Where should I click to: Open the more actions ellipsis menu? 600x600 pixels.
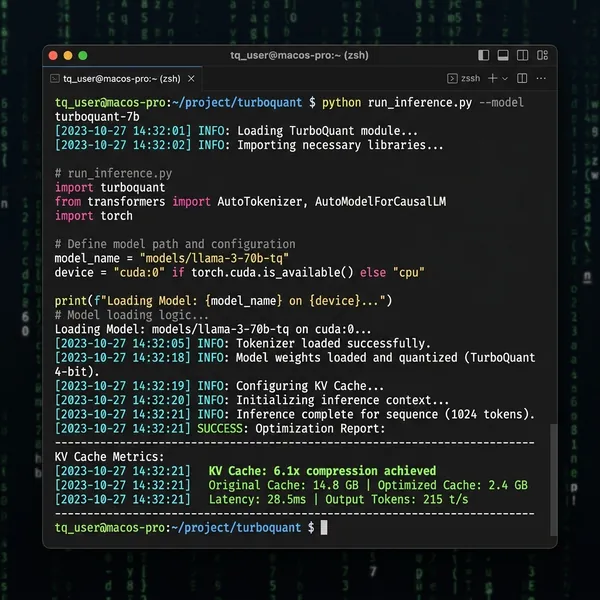click(x=541, y=78)
